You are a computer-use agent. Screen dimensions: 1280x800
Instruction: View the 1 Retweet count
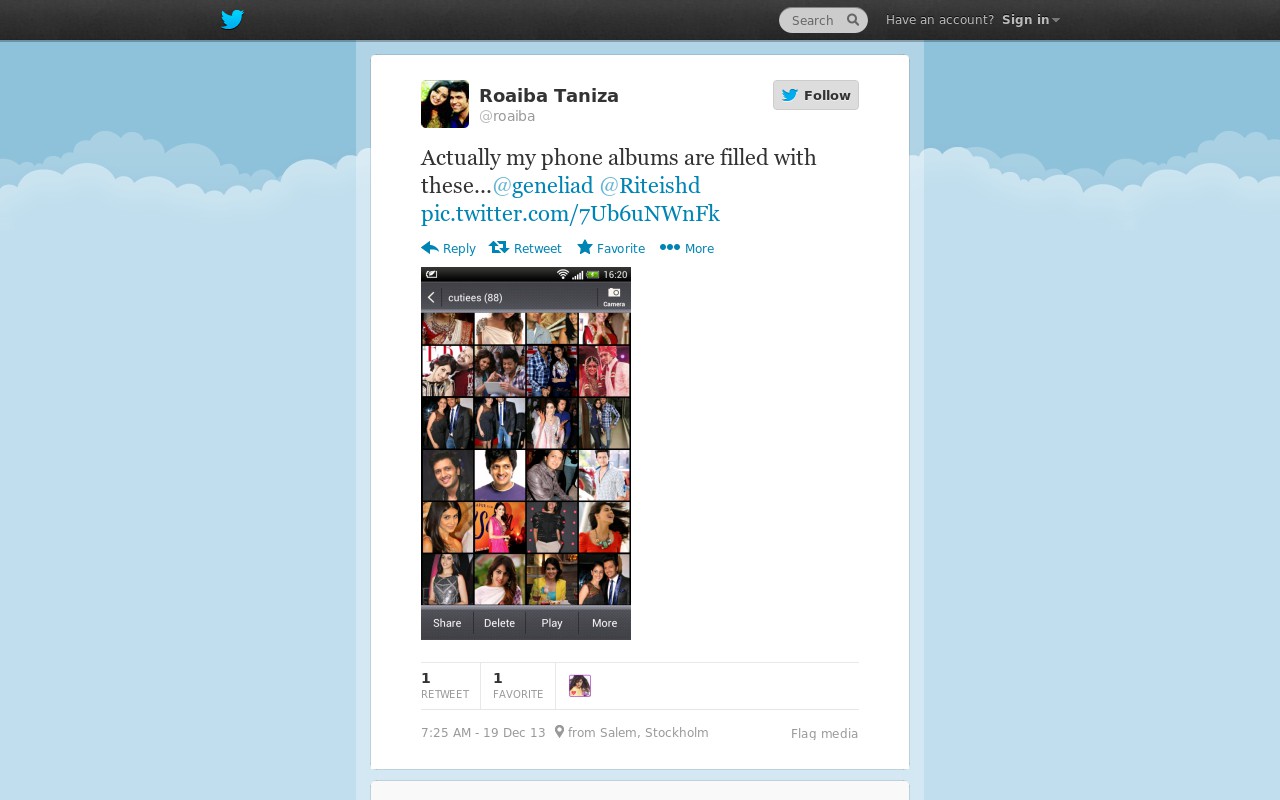point(445,686)
